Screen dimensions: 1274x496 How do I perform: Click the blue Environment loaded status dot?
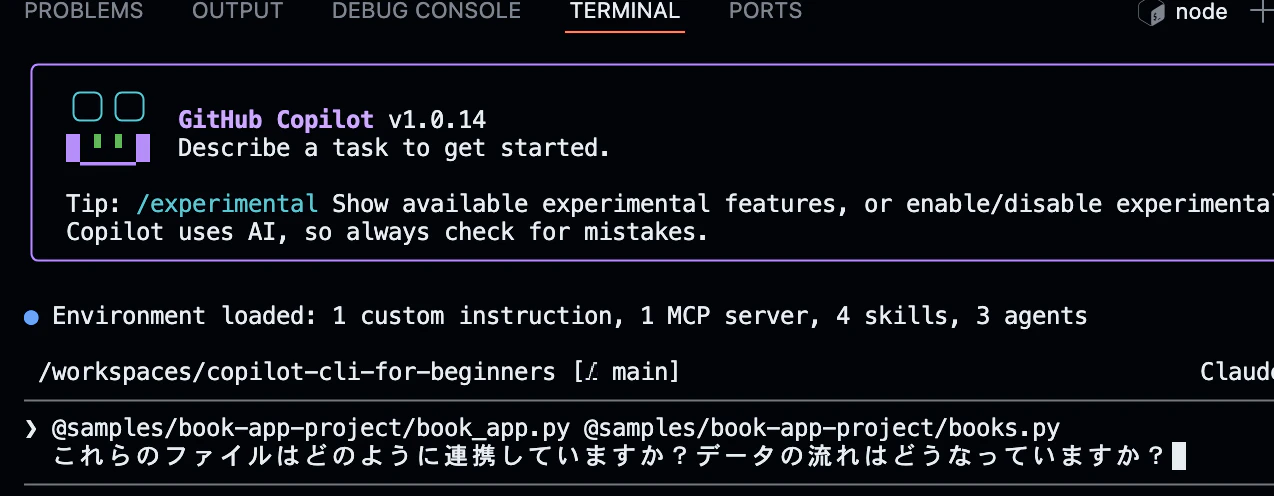31,317
